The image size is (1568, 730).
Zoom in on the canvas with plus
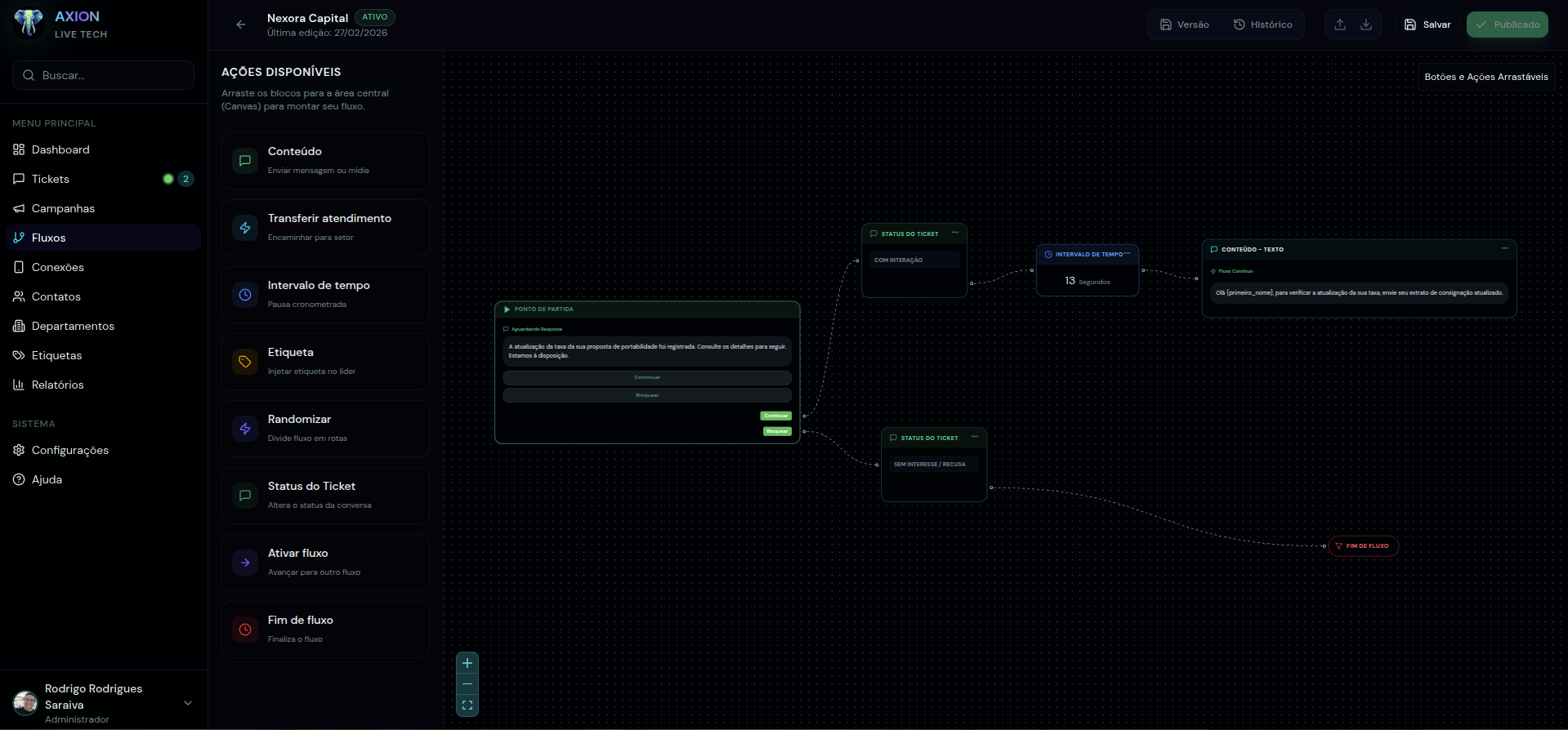point(467,663)
